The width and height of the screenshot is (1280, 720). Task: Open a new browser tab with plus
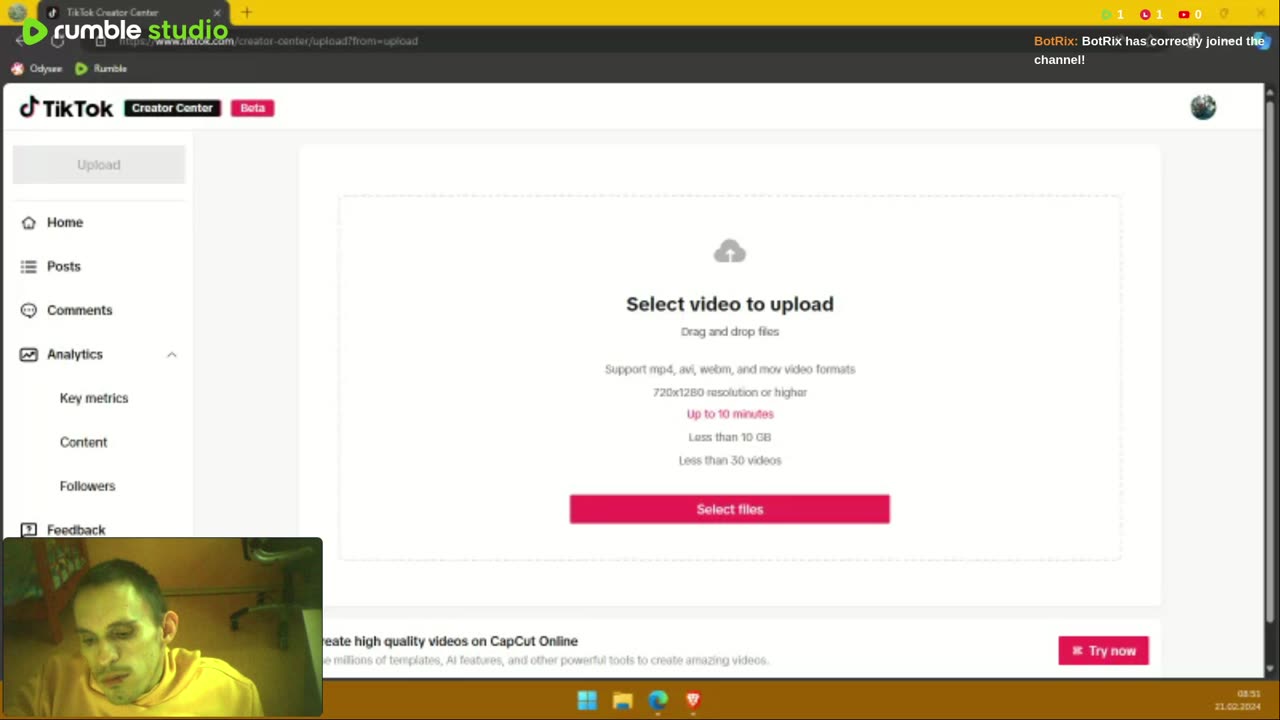point(246,12)
